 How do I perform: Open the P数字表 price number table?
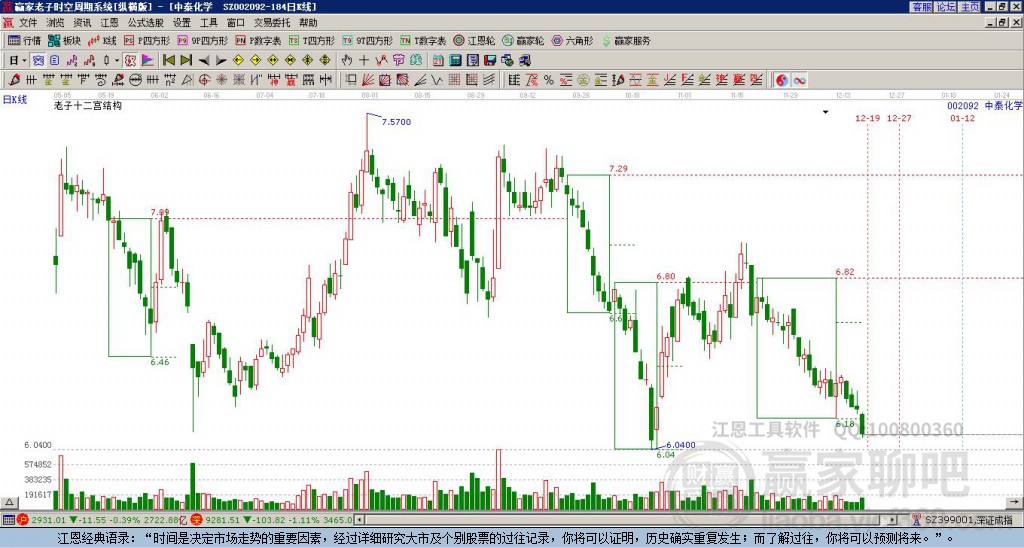[258, 40]
